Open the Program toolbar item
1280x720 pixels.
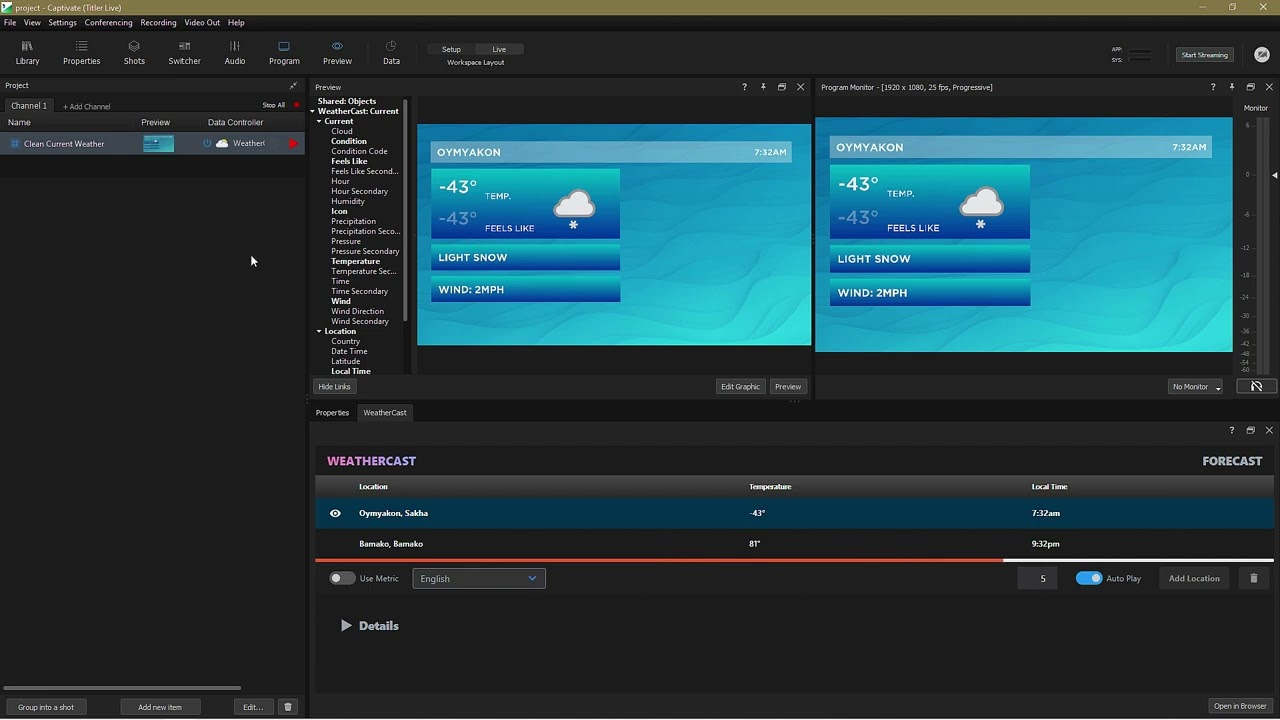click(x=284, y=53)
